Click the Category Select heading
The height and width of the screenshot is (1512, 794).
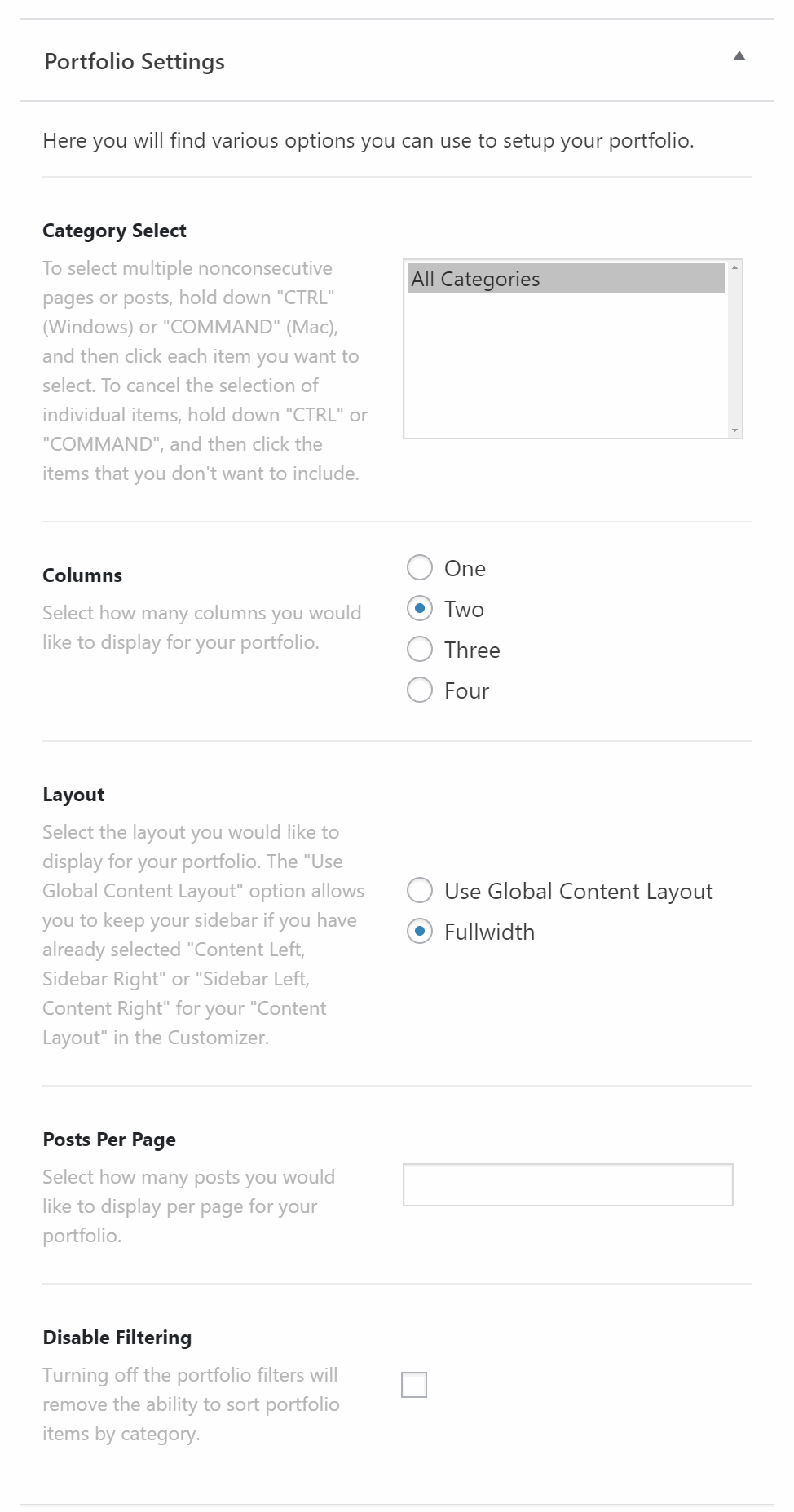(x=114, y=231)
